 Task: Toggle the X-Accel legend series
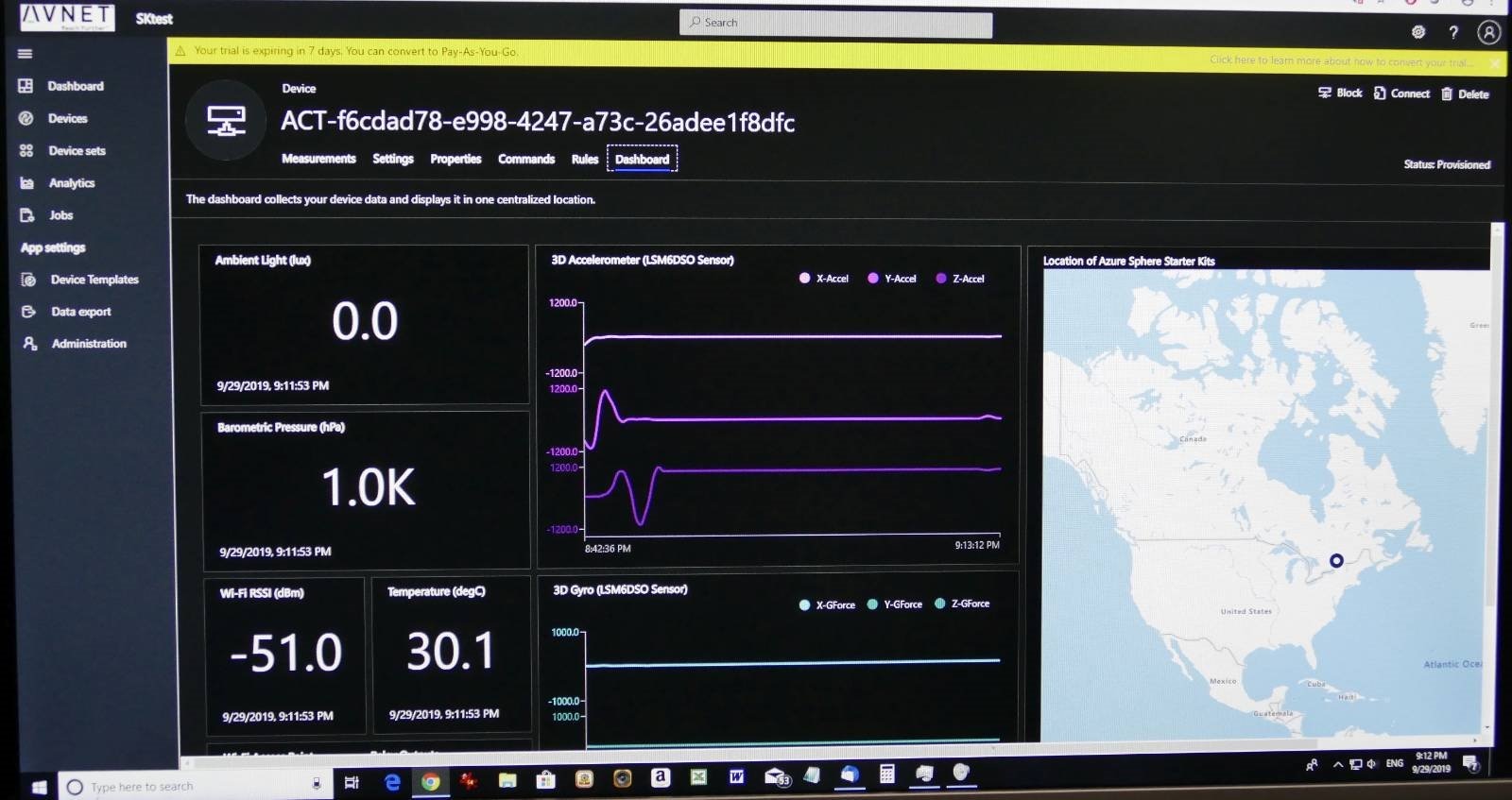click(824, 279)
